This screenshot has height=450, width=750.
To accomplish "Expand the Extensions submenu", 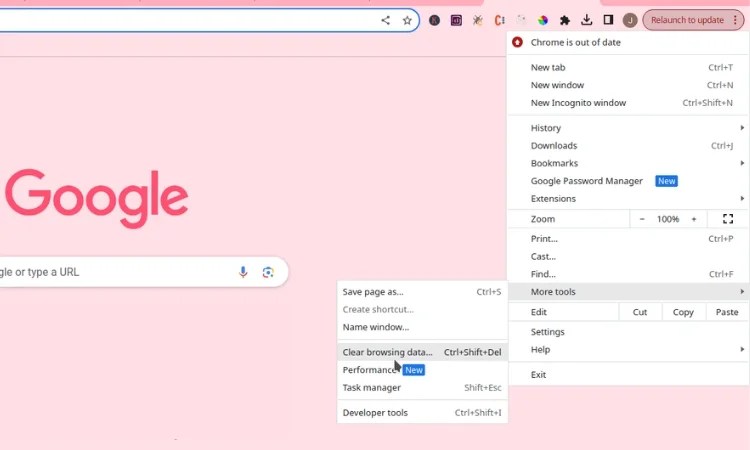I will (x=628, y=198).
